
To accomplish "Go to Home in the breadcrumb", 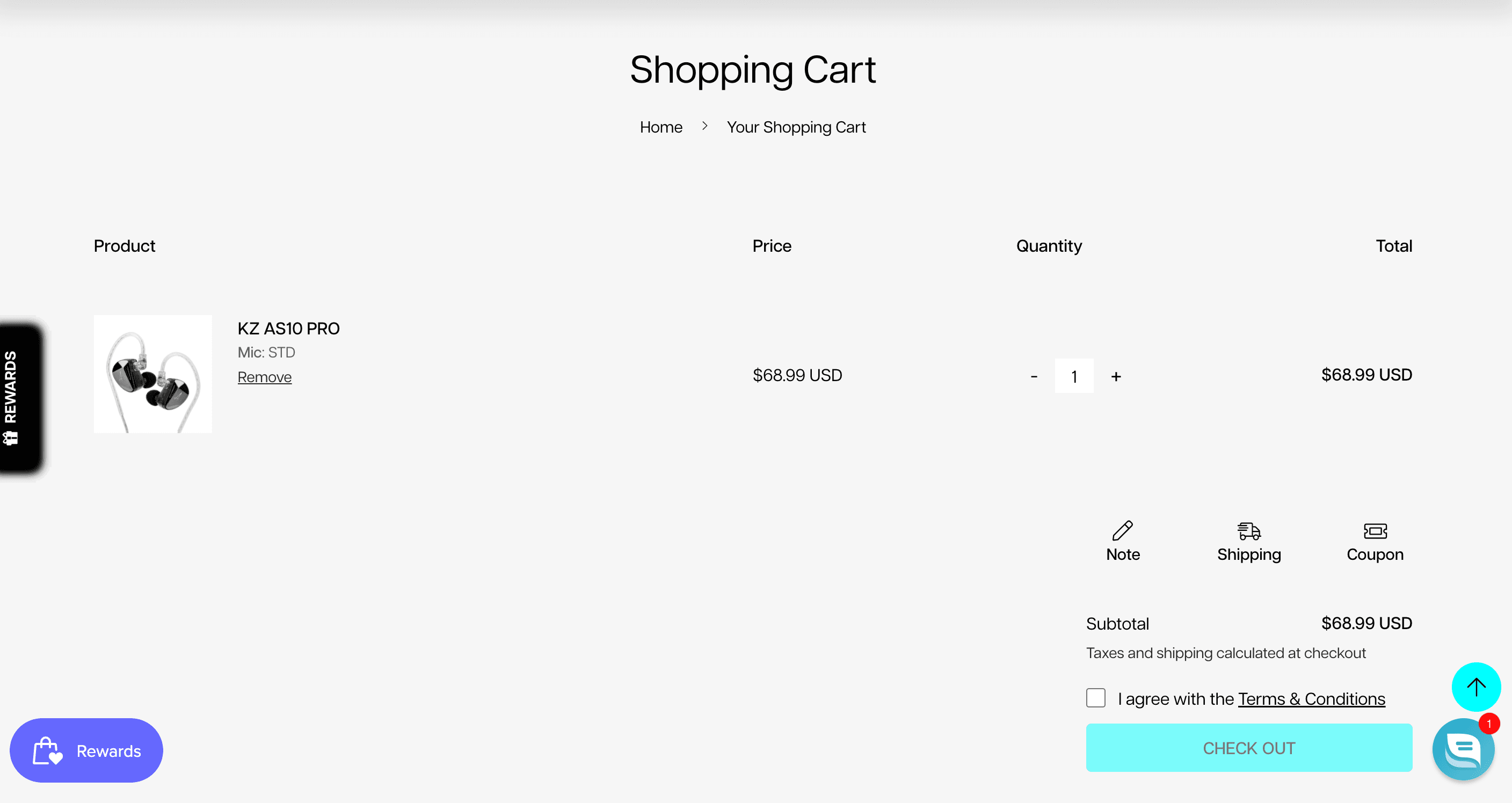I will 661,127.
